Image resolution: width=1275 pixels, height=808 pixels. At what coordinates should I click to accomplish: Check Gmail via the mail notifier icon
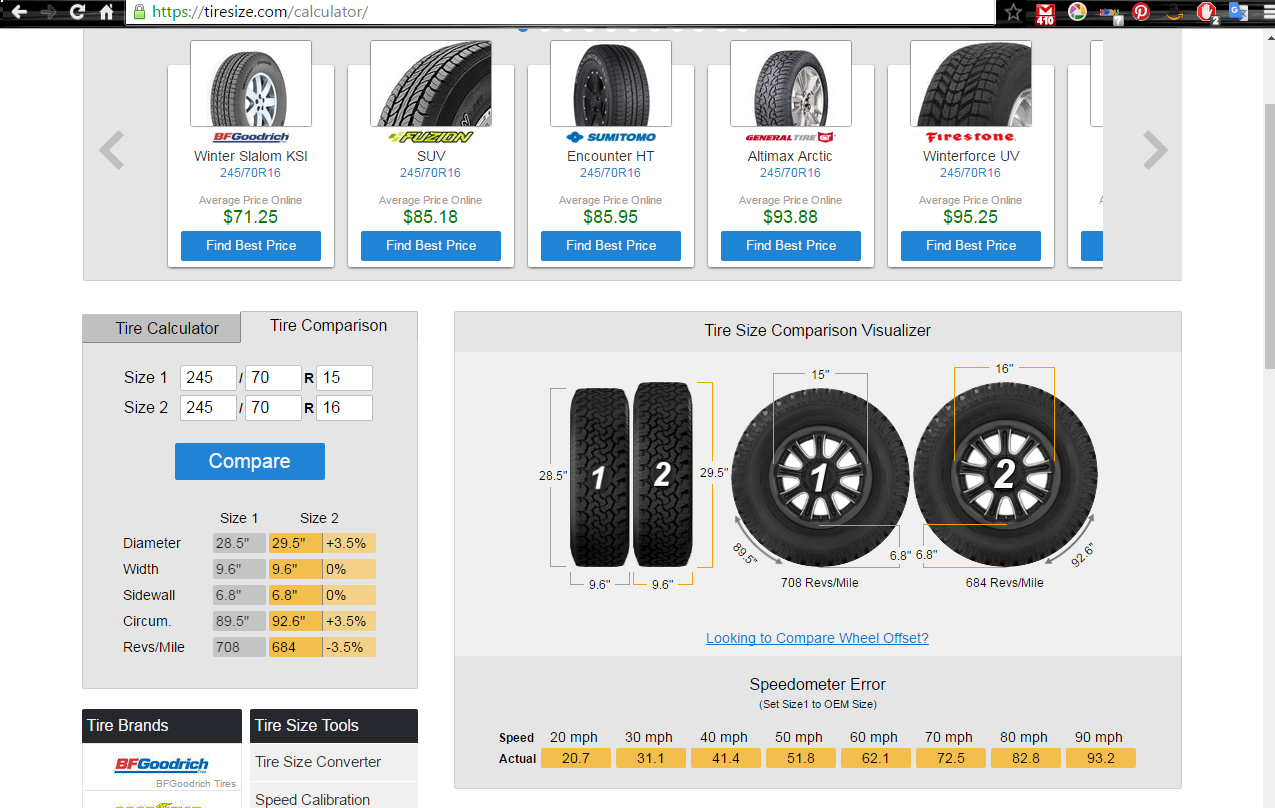coord(1045,13)
